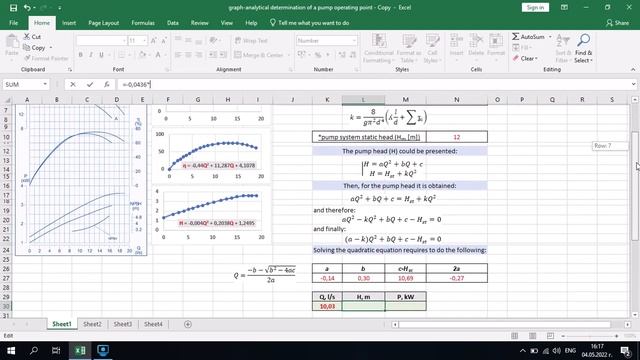Switch to Sheet2 tab
640x360 pixels.
click(x=92, y=324)
